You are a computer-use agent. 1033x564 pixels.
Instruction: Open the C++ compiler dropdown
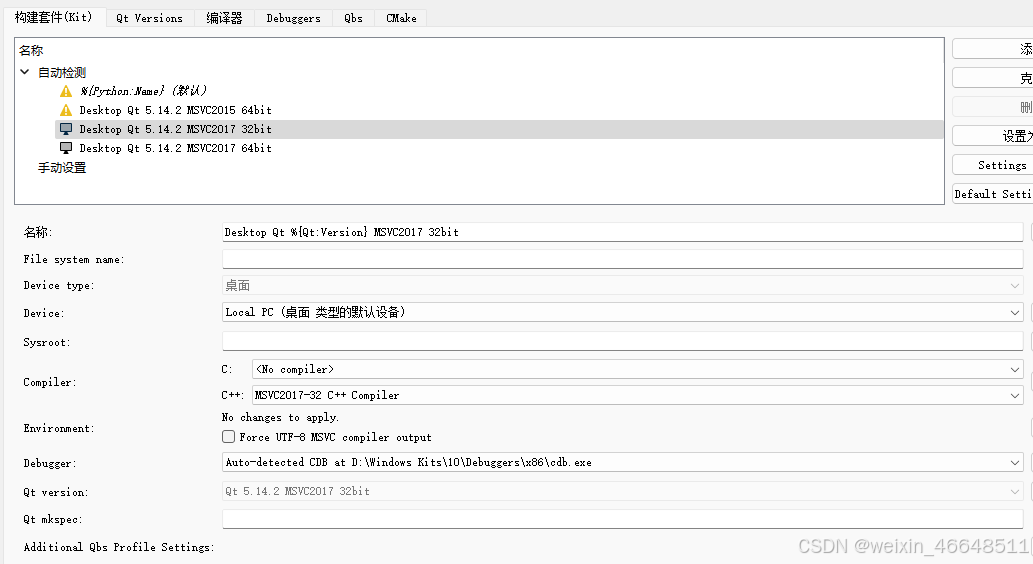[636, 395]
